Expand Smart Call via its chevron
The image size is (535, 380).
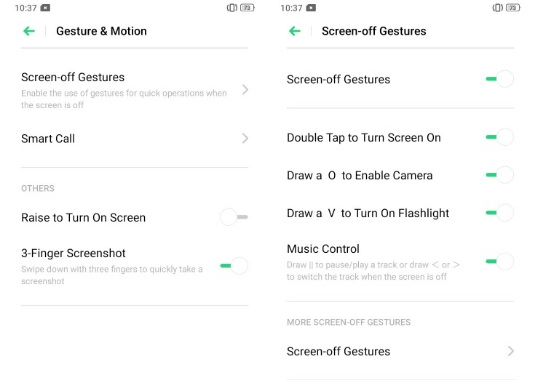(x=245, y=138)
